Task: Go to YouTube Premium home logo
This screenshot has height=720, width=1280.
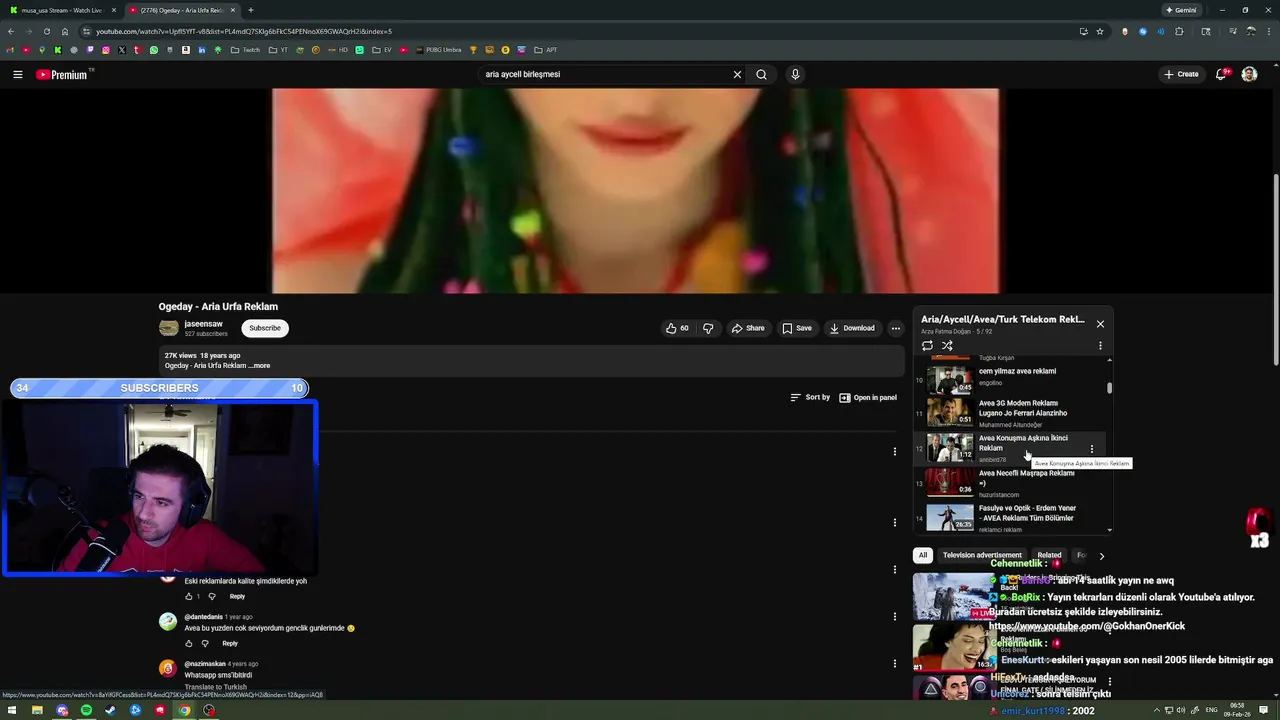Action: (62, 74)
